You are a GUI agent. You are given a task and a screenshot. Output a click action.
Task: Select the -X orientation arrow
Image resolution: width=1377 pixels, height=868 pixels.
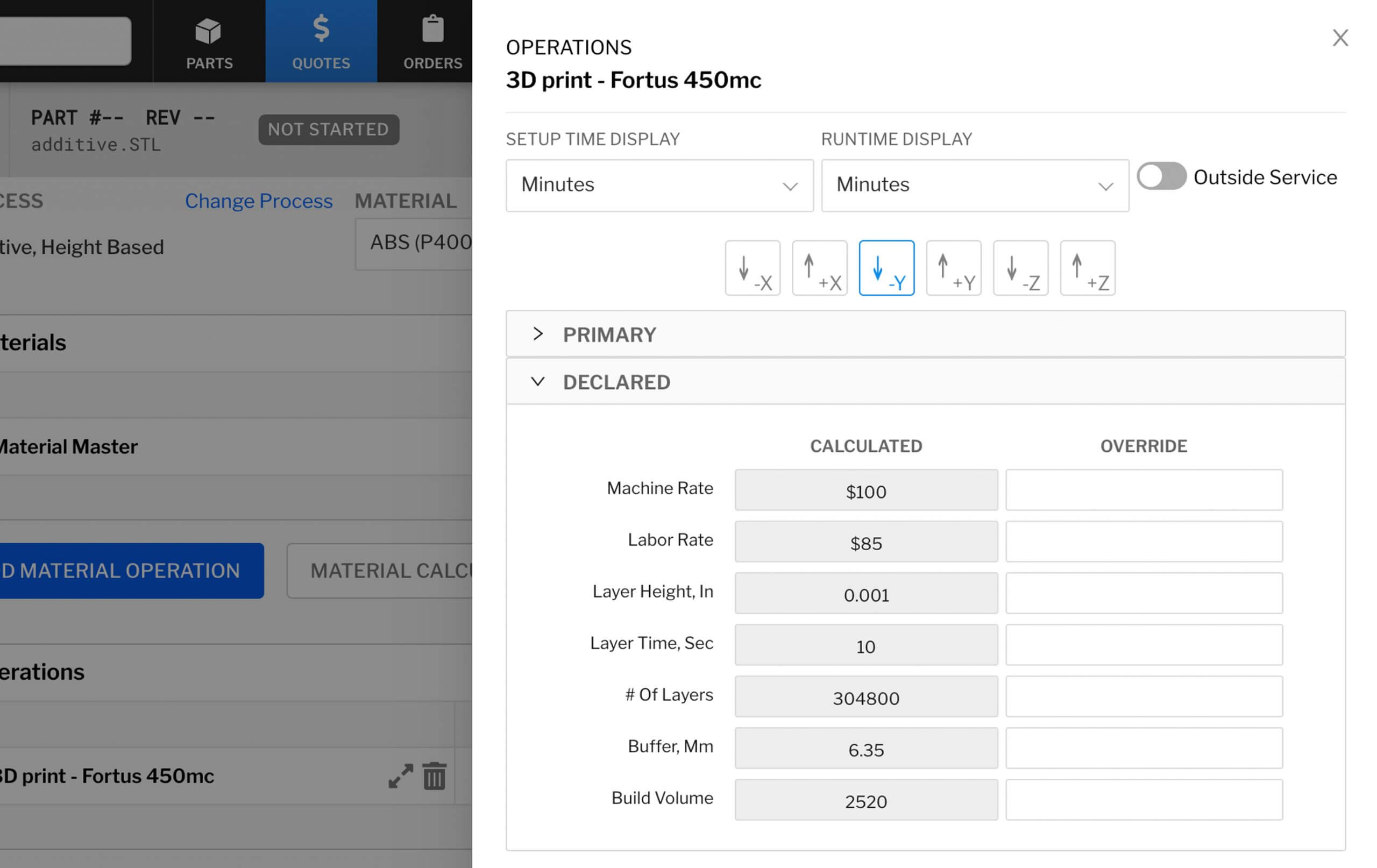752,268
